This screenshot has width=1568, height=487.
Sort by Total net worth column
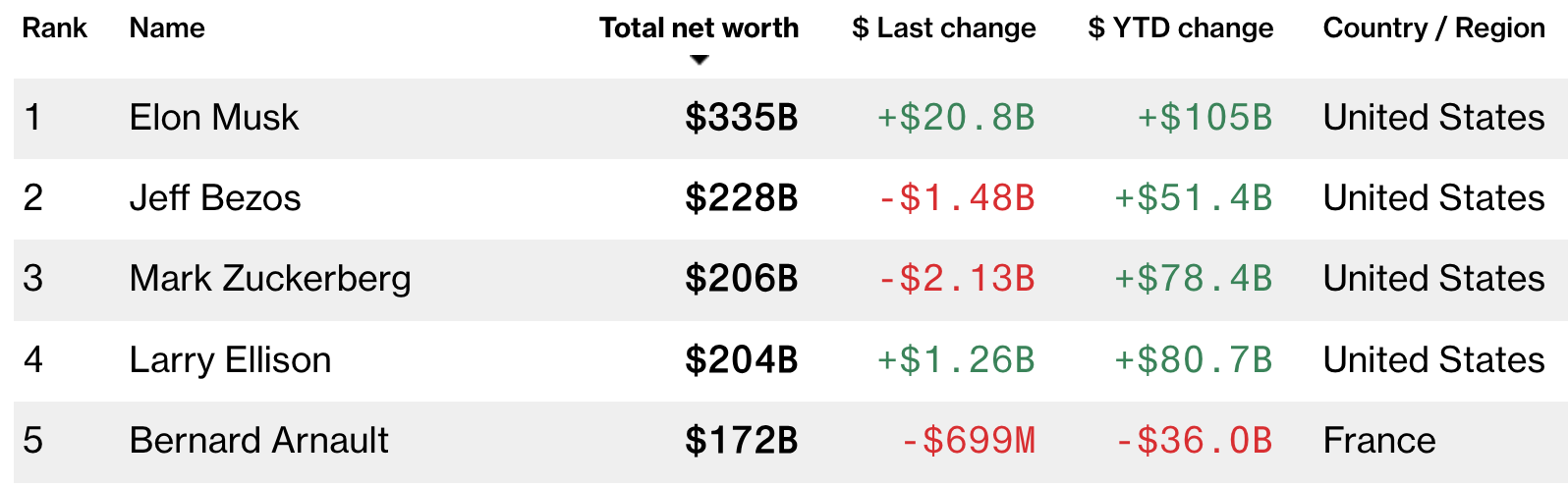click(699, 28)
